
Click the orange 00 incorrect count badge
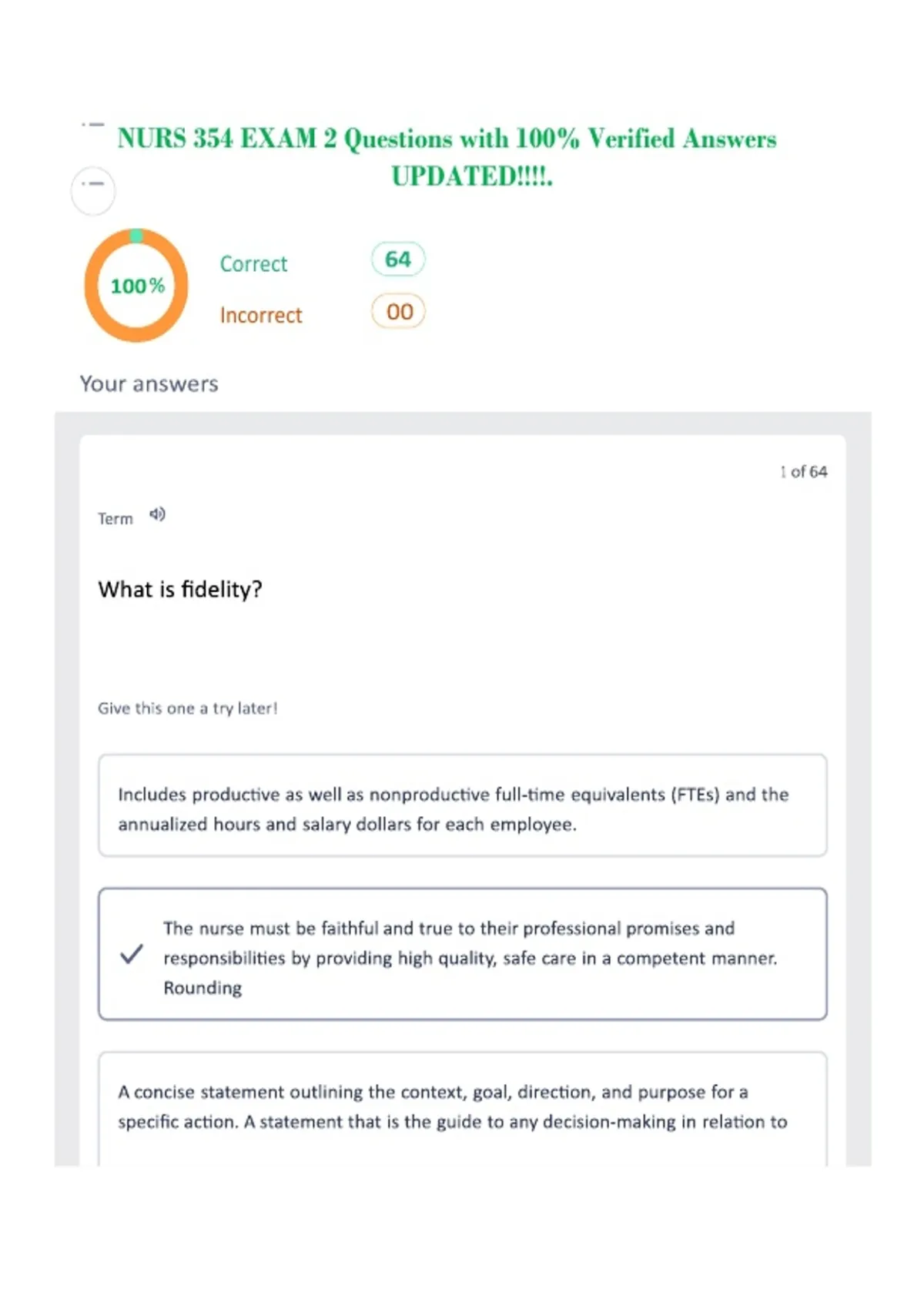point(399,312)
